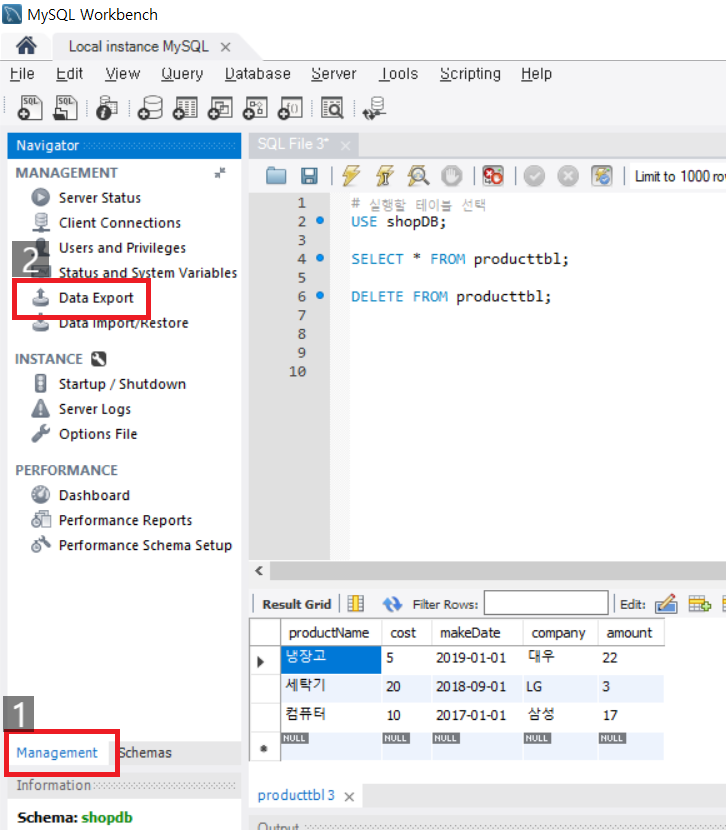Open Data Import/Restore
The width and height of the screenshot is (726, 830).
123,322
